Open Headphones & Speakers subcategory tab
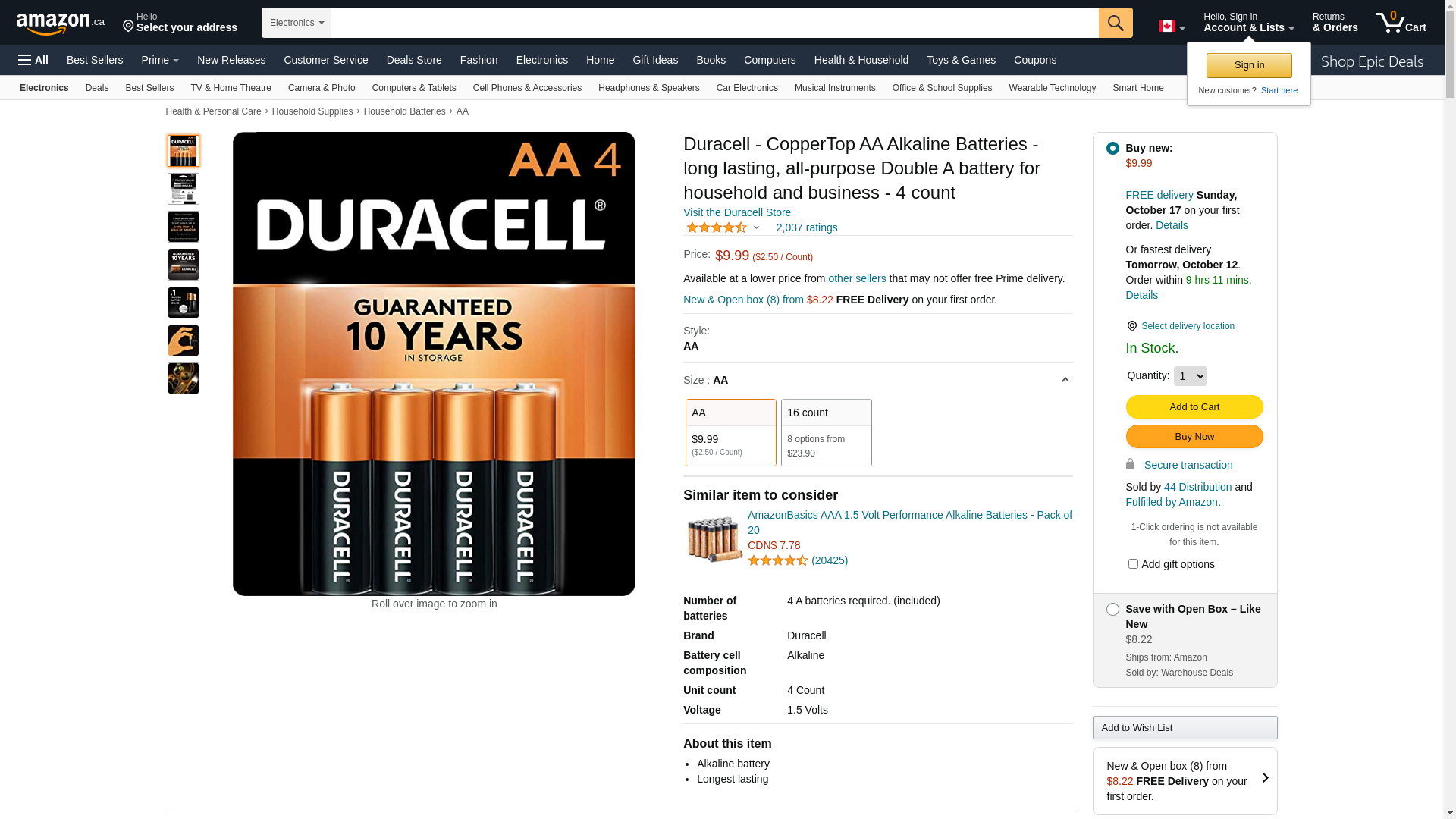Screen dimensions: 1456x819 coord(648,88)
